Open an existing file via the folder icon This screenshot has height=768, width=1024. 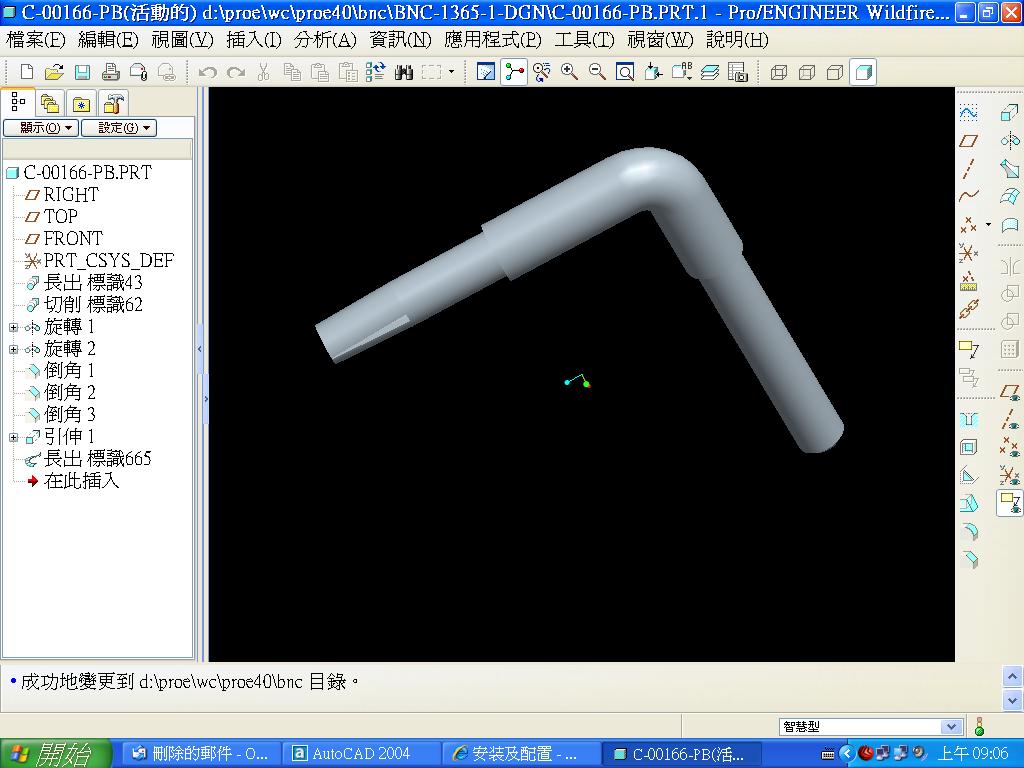pos(54,72)
